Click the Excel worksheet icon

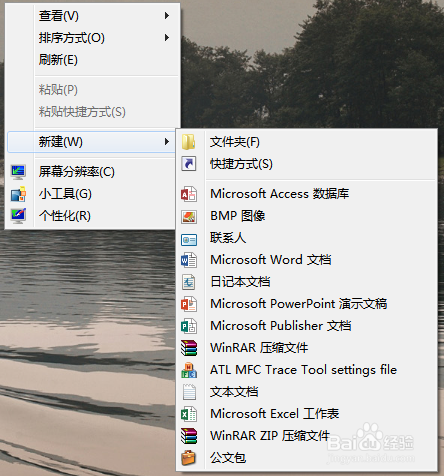pyautogui.click(x=189, y=414)
